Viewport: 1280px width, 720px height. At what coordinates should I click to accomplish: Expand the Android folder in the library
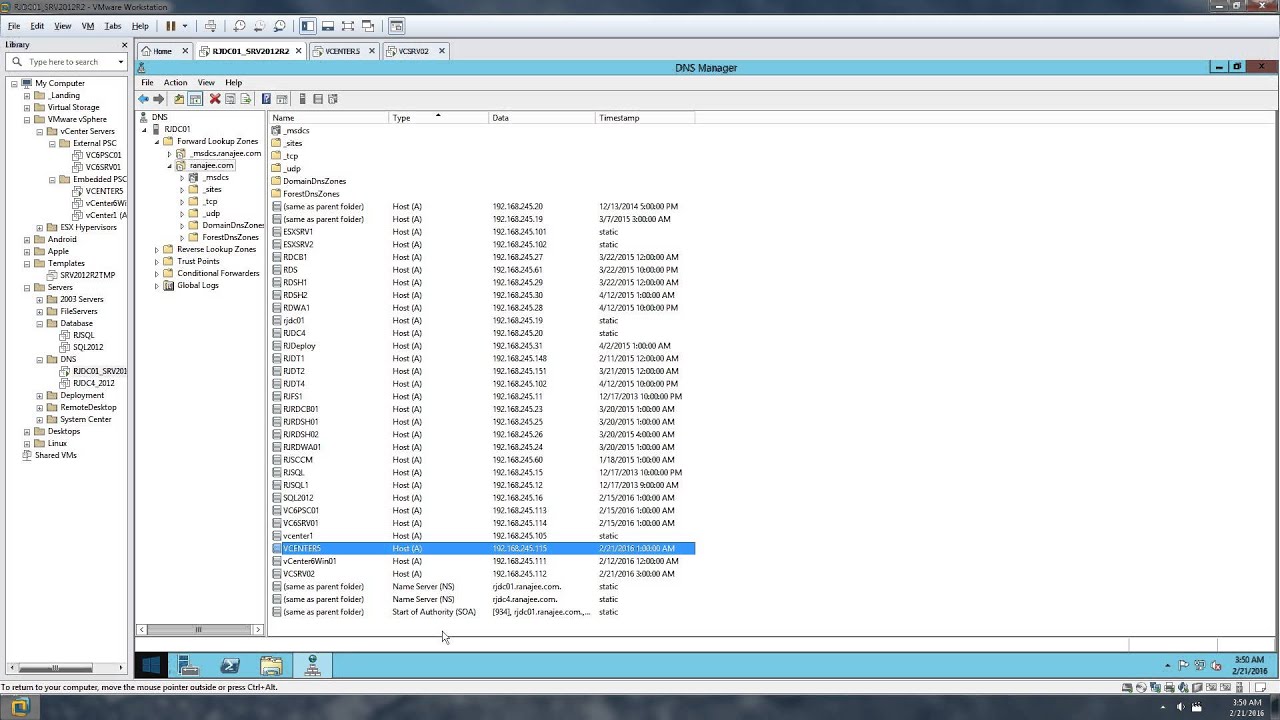click(x=27, y=239)
